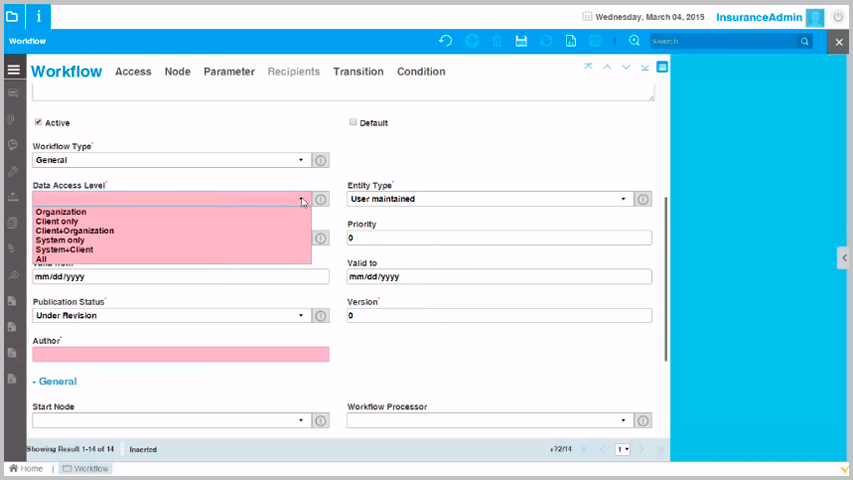
Task: Click the power logout icon
Action: coord(838,17)
